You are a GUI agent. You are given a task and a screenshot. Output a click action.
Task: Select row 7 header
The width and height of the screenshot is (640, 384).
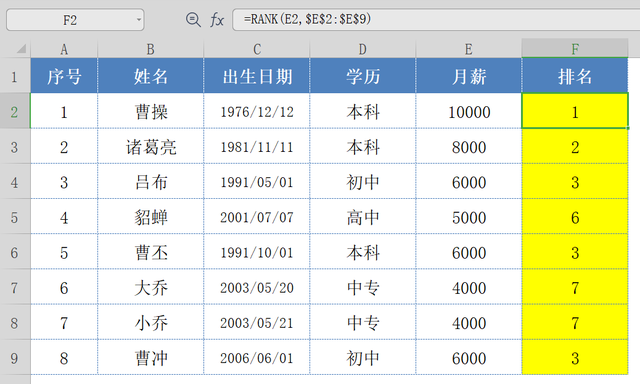15,286
